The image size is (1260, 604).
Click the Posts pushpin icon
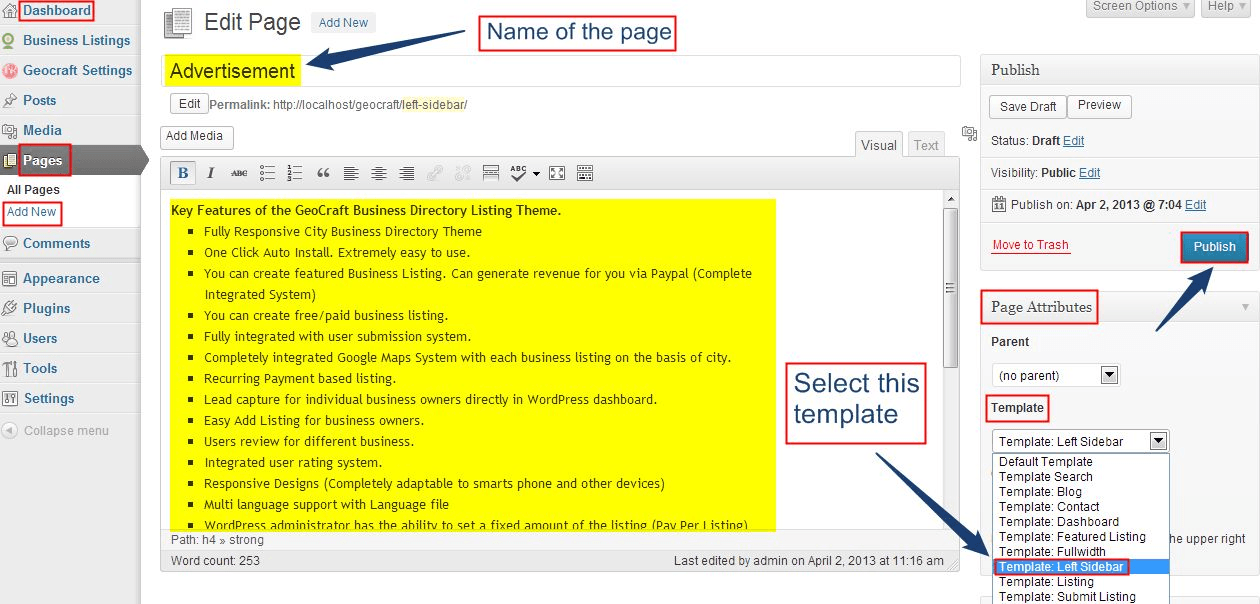9,101
